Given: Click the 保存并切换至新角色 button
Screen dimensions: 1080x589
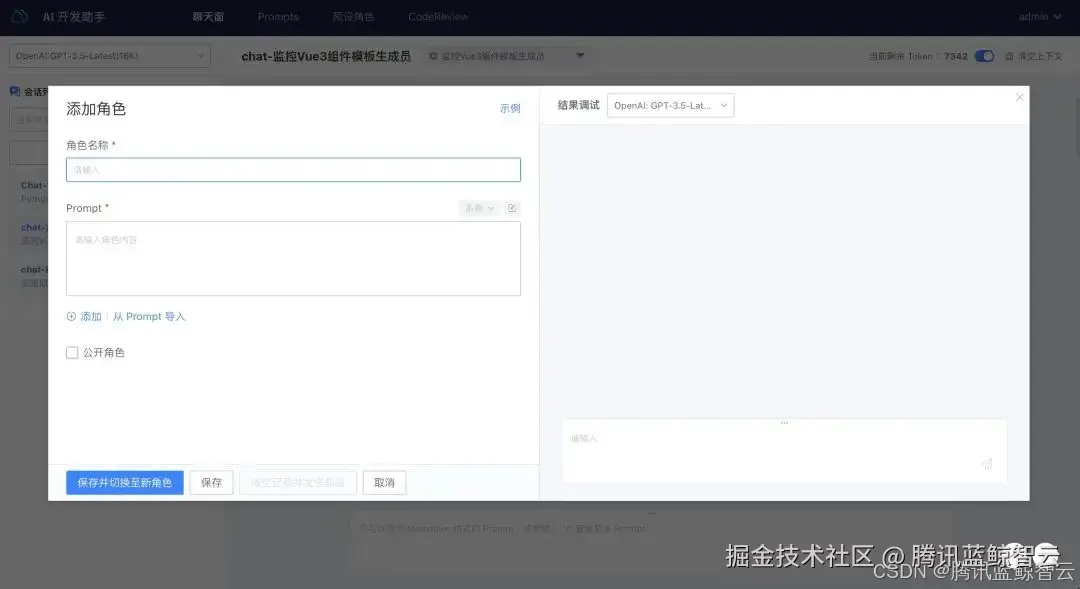Looking at the screenshot, I should 124,482.
